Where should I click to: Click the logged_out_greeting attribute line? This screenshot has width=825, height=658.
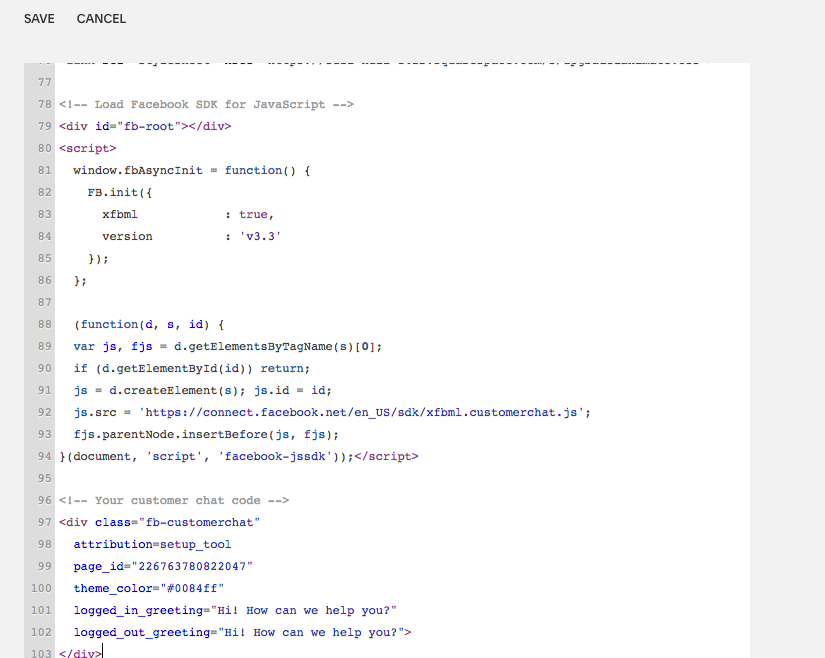click(x=242, y=633)
